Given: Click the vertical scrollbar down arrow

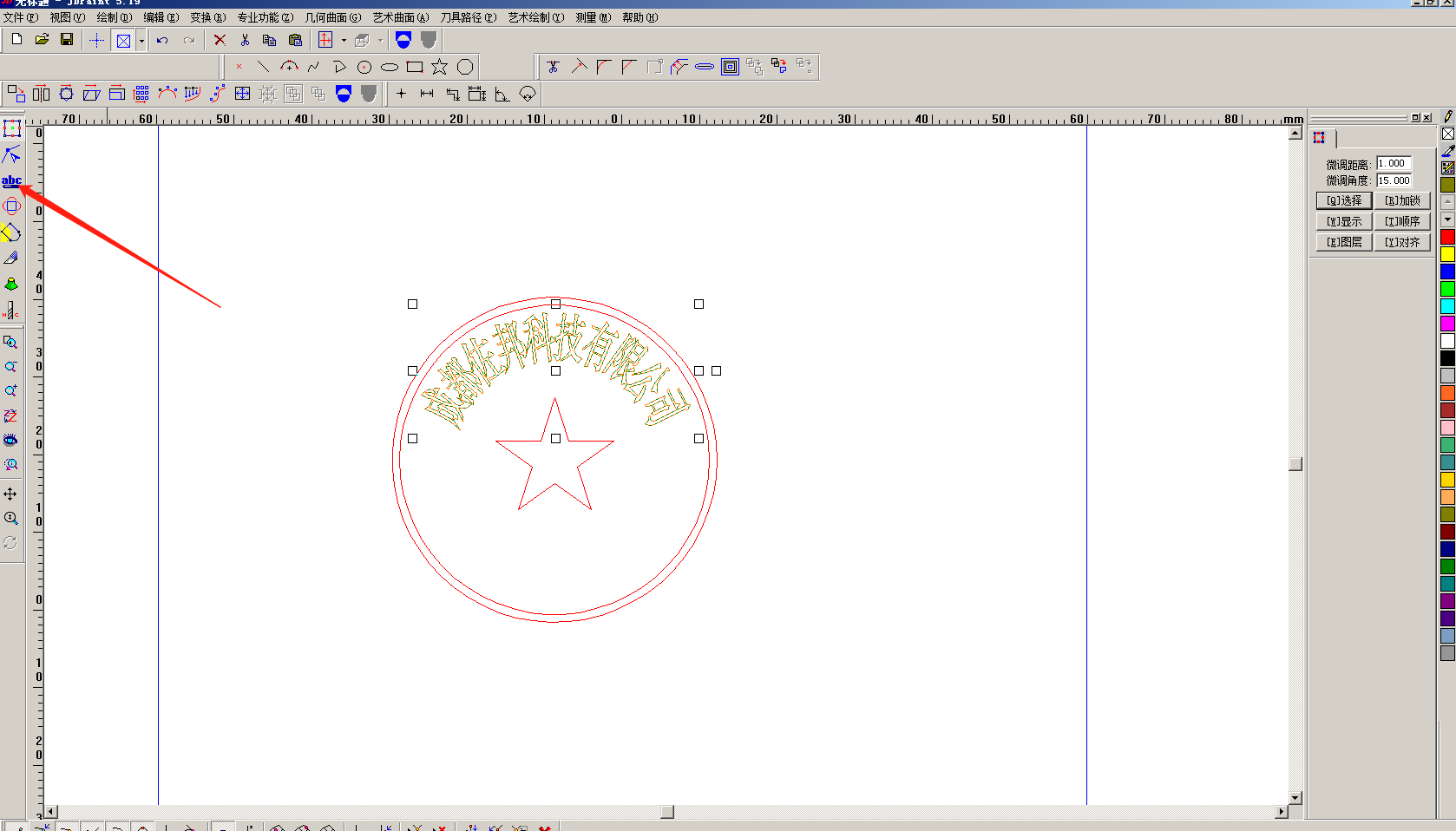Looking at the screenshot, I should 1295,797.
